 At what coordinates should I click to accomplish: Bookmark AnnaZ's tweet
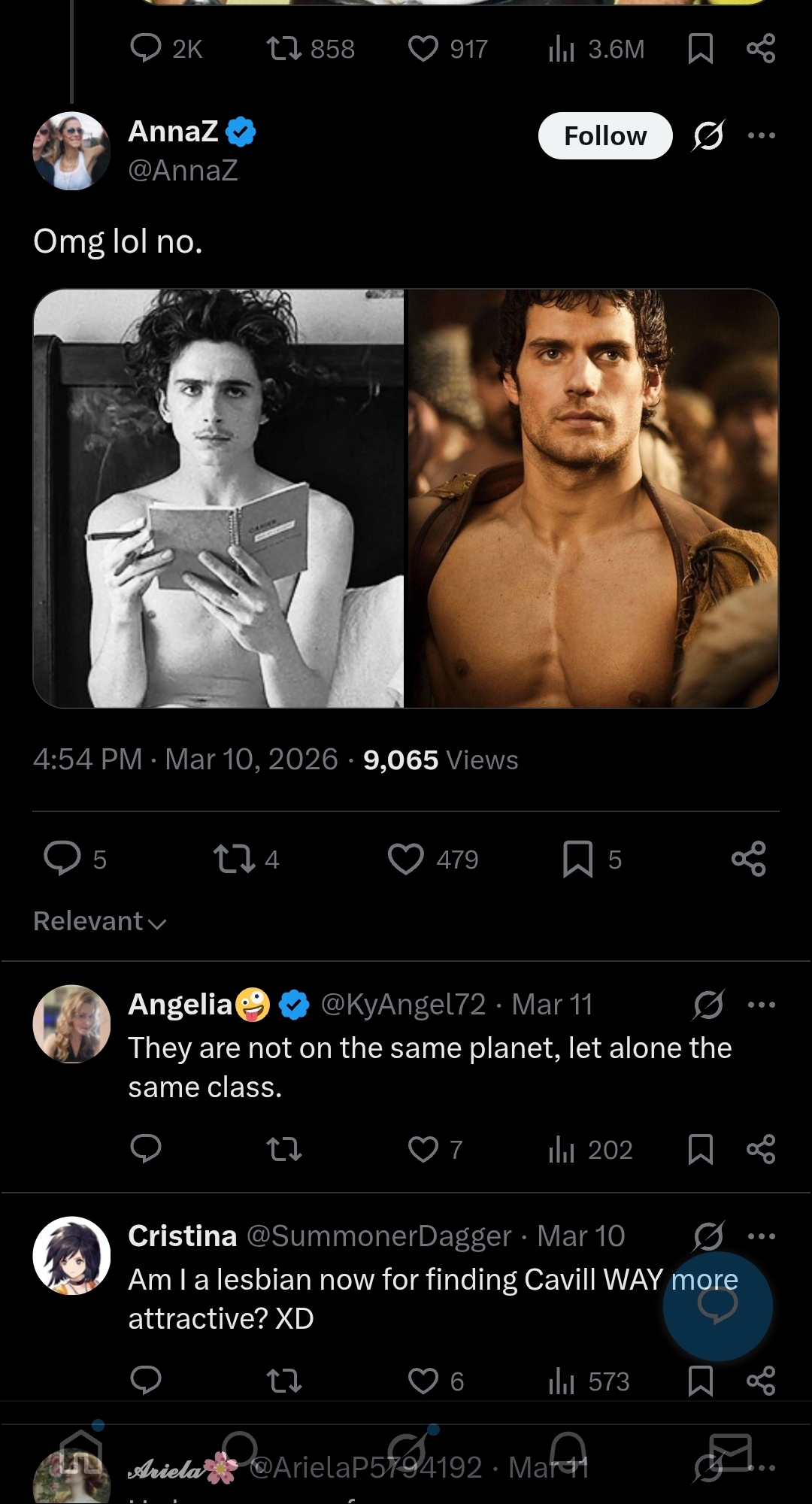(577, 860)
